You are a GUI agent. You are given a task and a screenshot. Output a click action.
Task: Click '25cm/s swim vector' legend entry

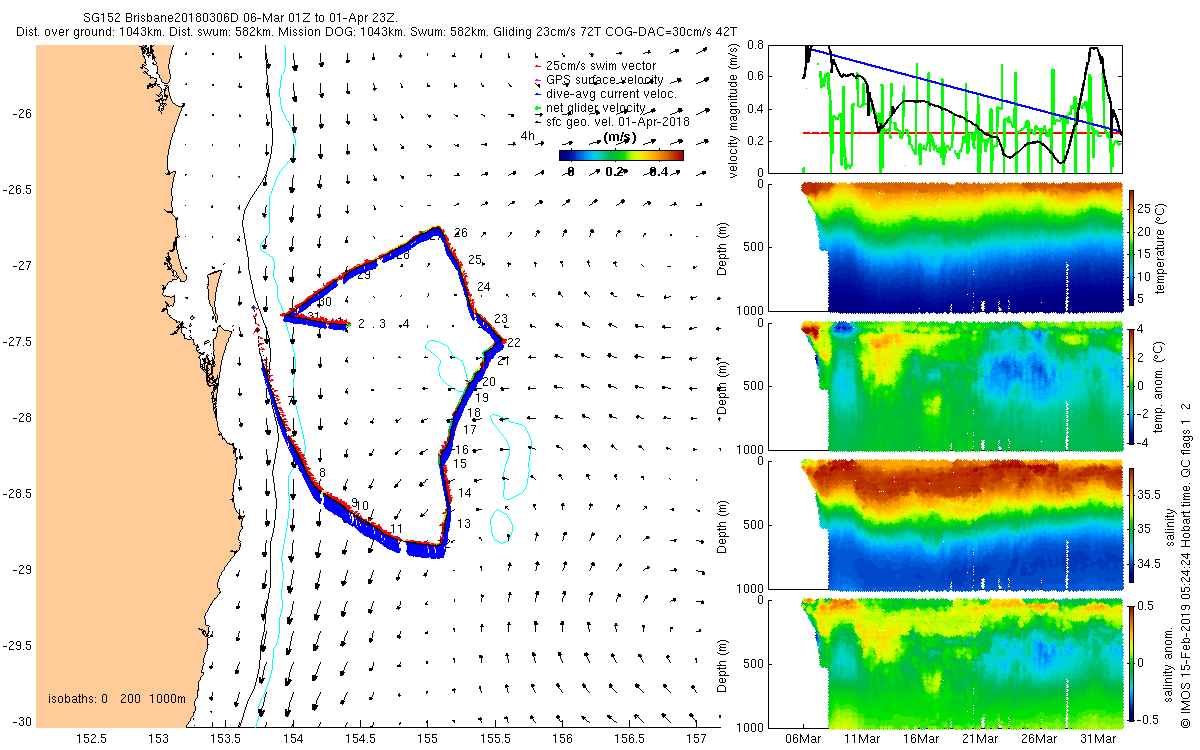(x=601, y=66)
